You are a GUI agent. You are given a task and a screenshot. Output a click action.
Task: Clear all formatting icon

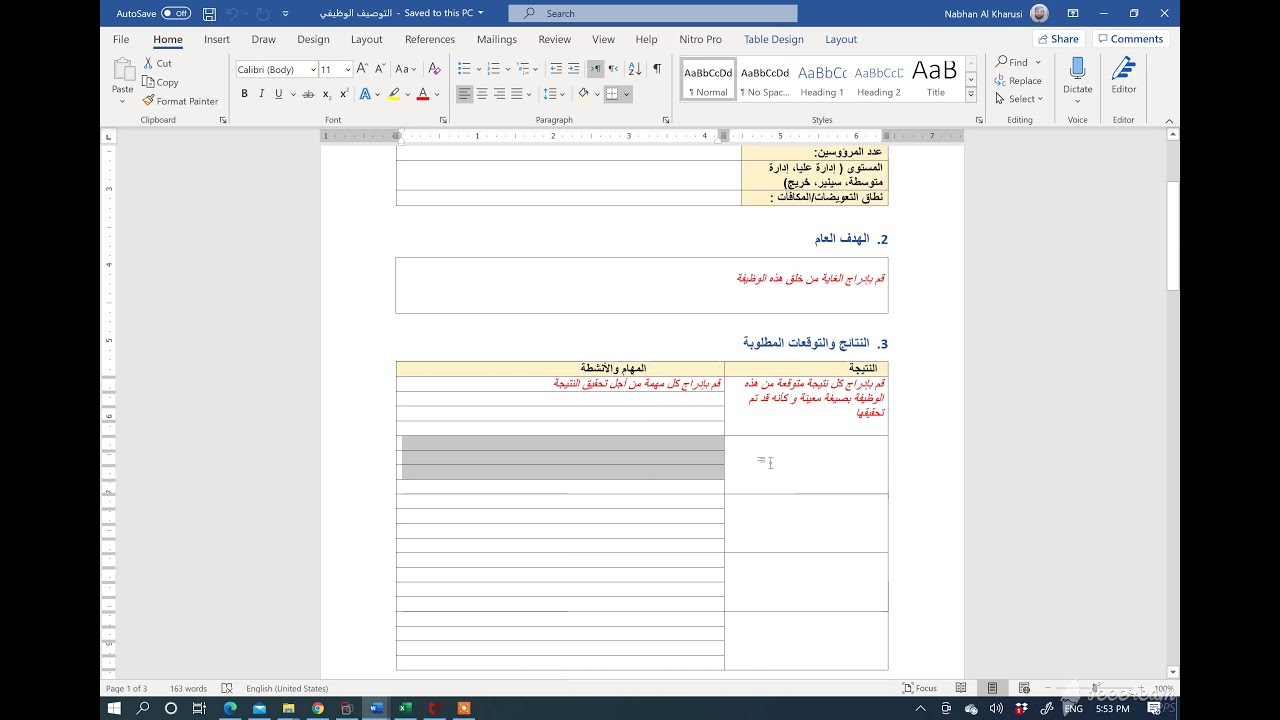(x=434, y=69)
